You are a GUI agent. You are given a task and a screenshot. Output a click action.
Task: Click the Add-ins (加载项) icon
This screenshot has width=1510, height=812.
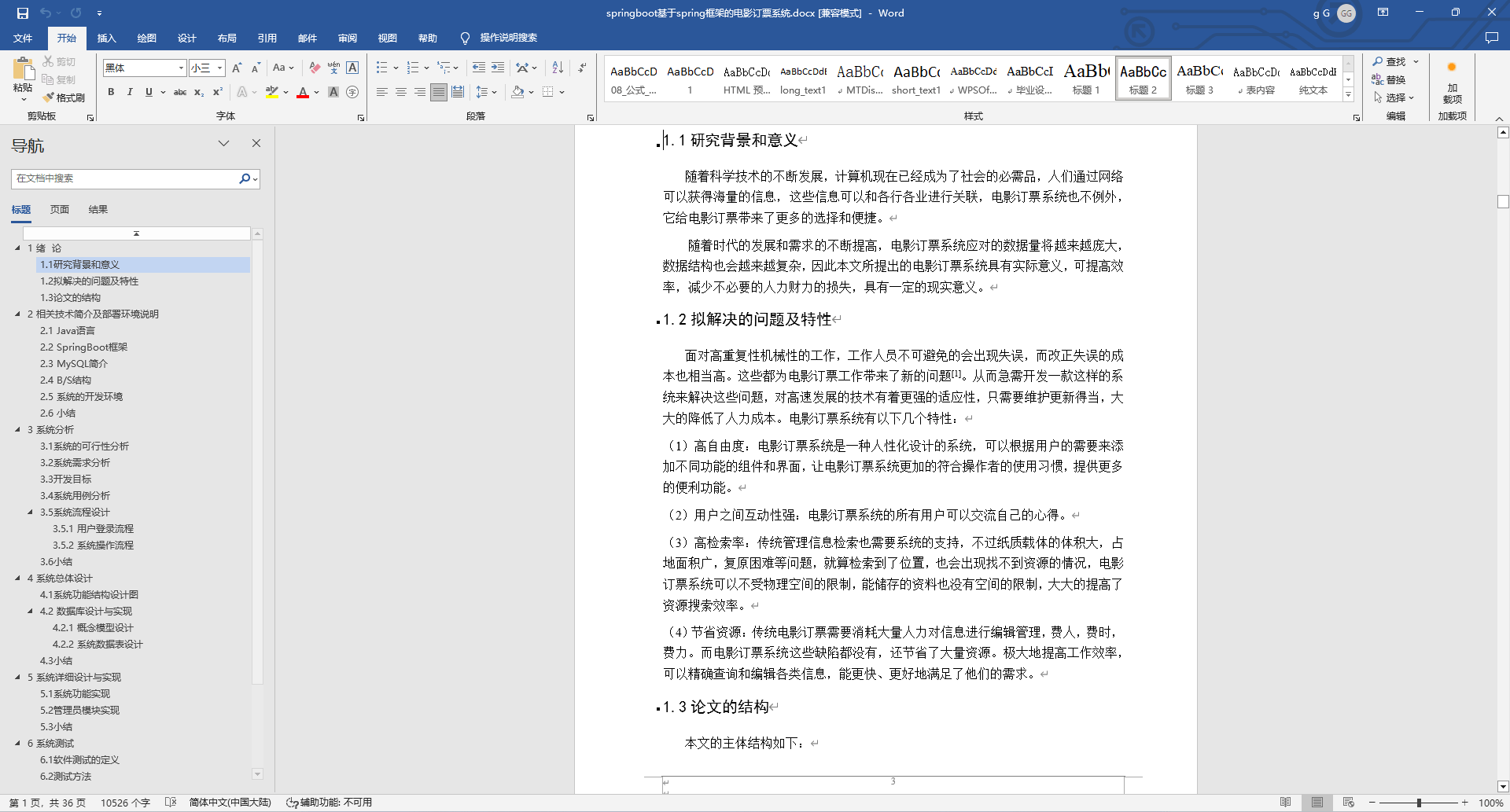point(1452,82)
